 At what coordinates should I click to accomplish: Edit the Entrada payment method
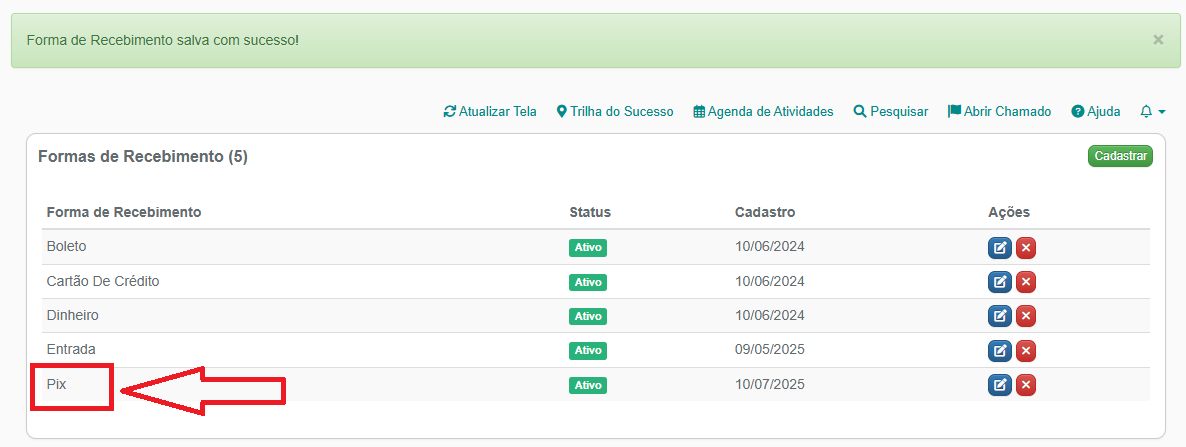click(x=999, y=351)
